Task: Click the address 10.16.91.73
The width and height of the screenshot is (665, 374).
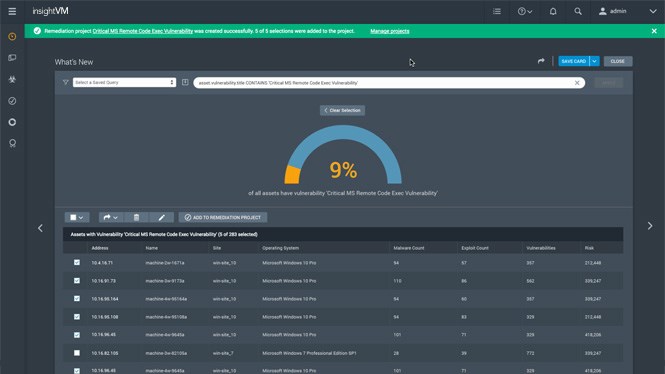Action: pyautogui.click(x=103, y=281)
